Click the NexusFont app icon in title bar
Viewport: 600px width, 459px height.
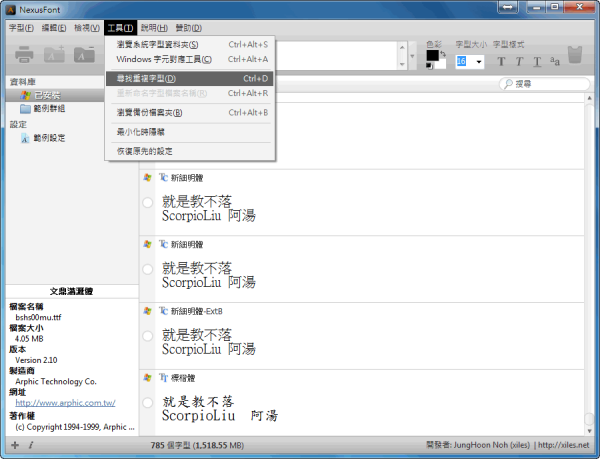(x=11, y=10)
